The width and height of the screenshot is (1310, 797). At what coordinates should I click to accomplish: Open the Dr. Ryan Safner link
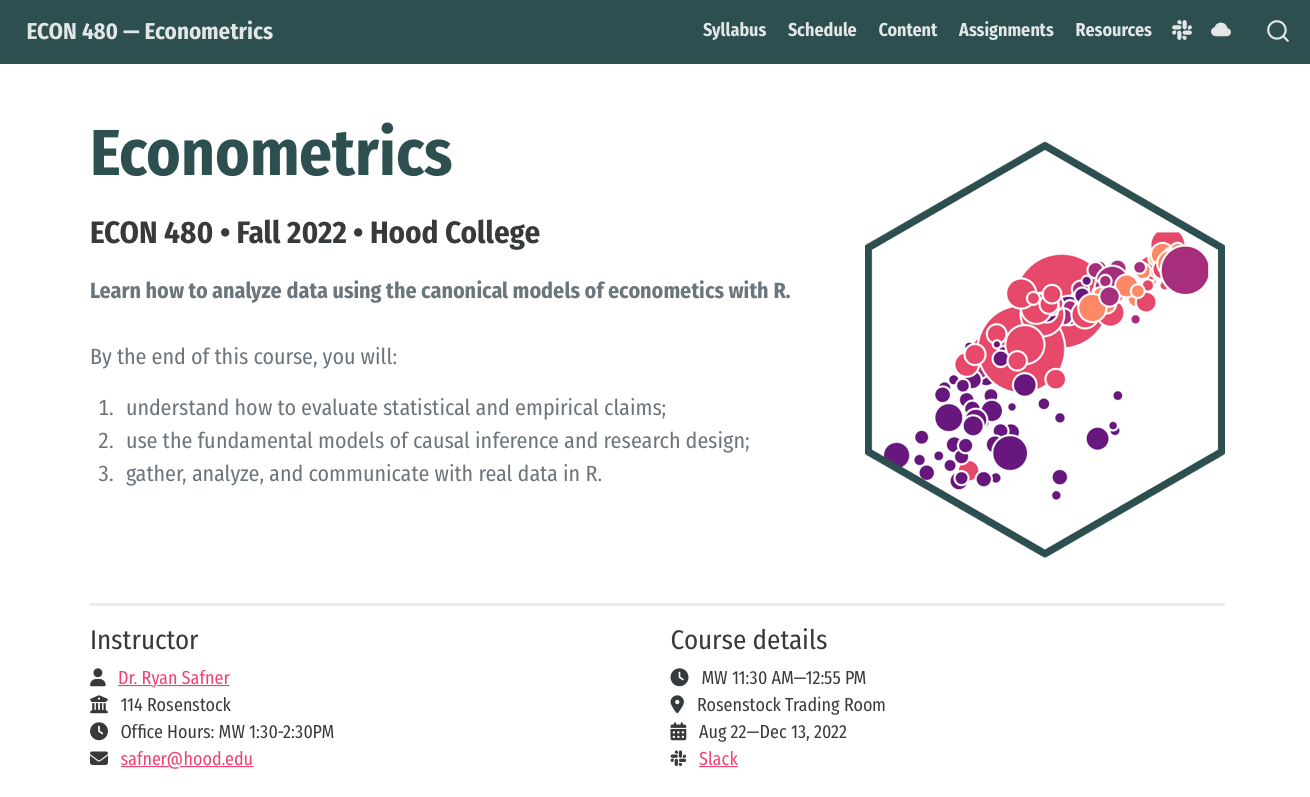pyautogui.click(x=174, y=678)
